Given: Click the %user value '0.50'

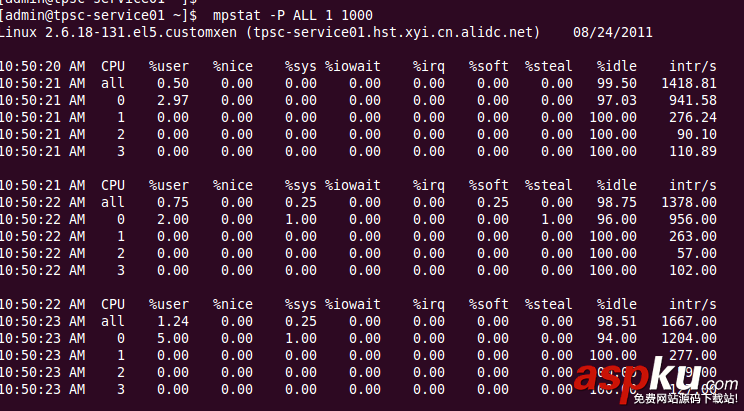Looking at the screenshot, I should pos(173,84).
